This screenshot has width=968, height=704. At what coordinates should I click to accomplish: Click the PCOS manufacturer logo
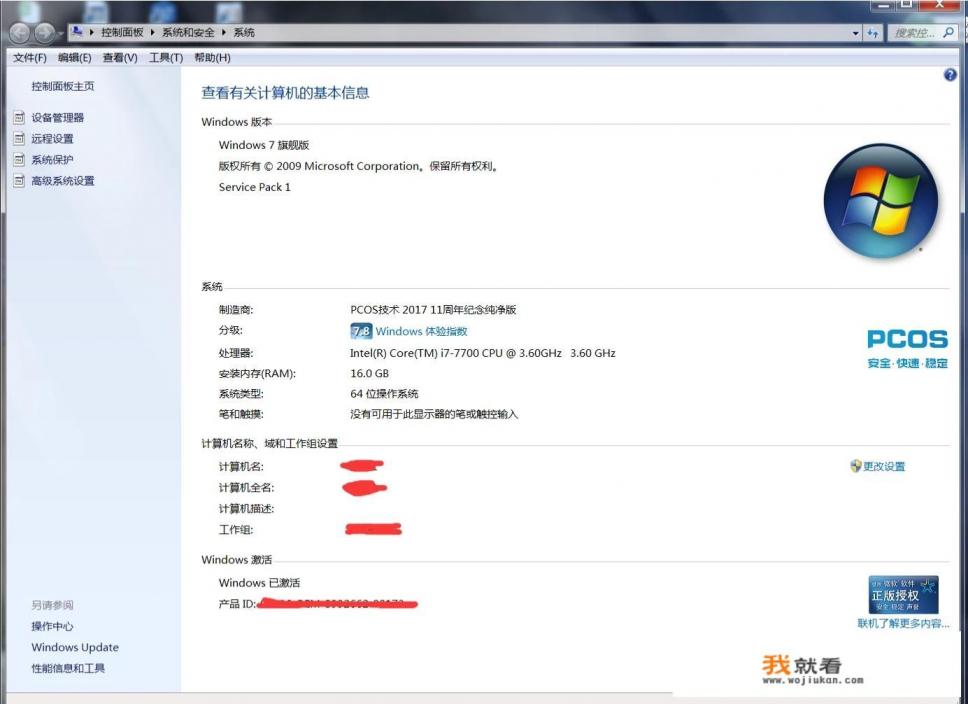[x=908, y=349]
